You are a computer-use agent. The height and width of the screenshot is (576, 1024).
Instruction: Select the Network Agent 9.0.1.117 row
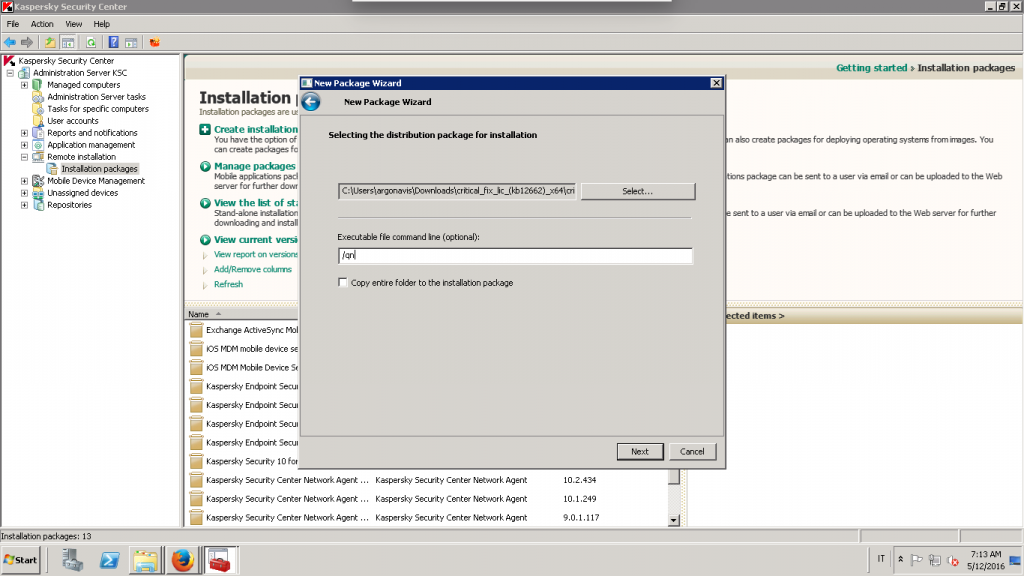coord(428,519)
